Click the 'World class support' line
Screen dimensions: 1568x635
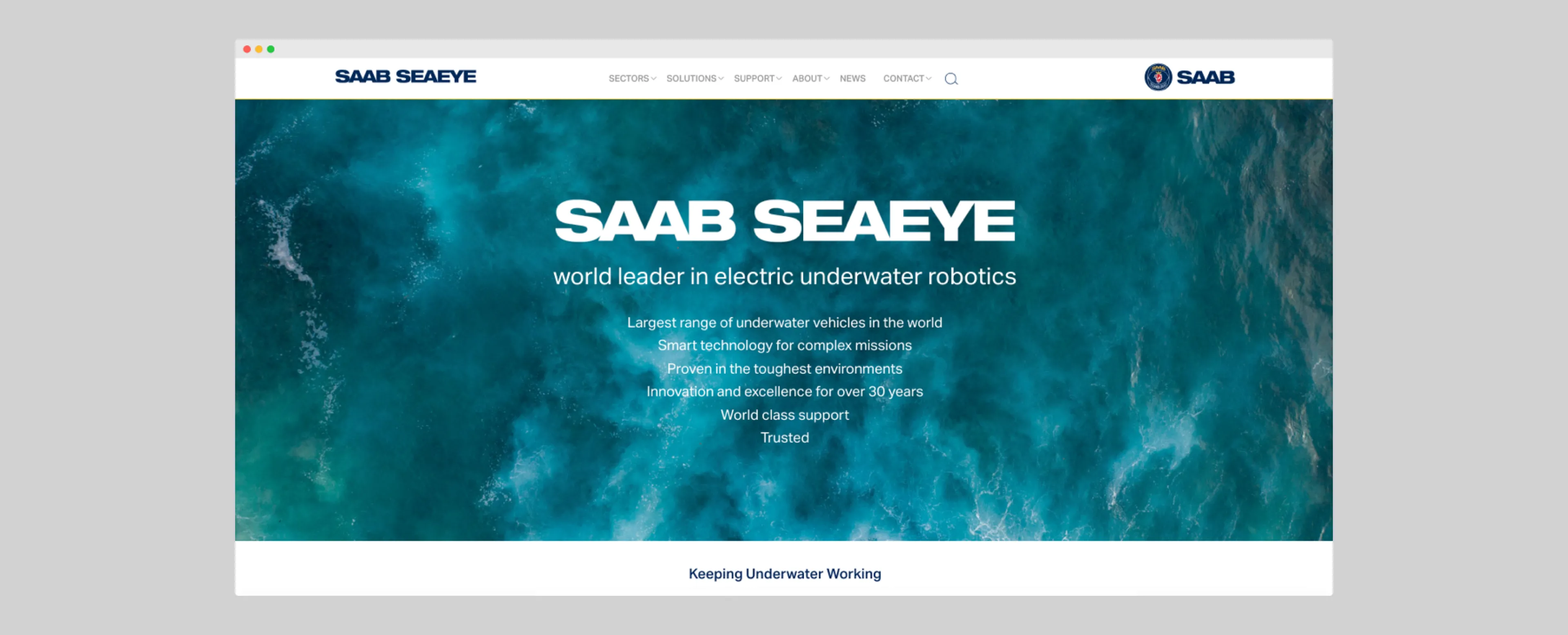coord(784,414)
